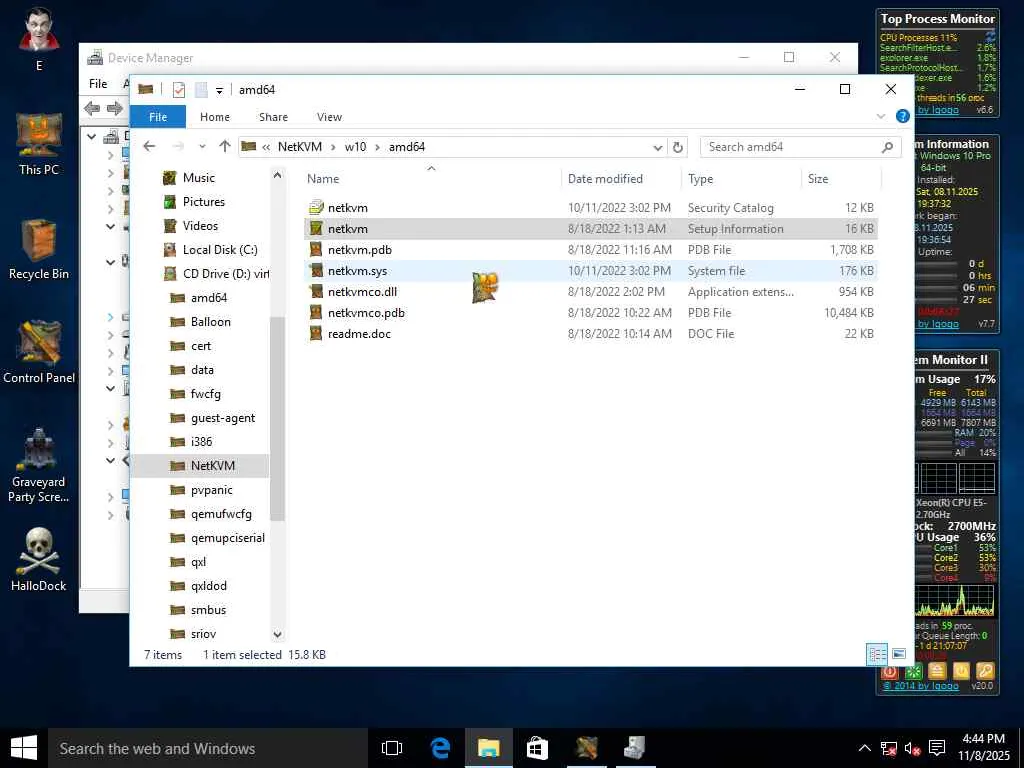Select the netkvmco.pdb file
The width and height of the screenshot is (1024, 768).
[591, 312]
